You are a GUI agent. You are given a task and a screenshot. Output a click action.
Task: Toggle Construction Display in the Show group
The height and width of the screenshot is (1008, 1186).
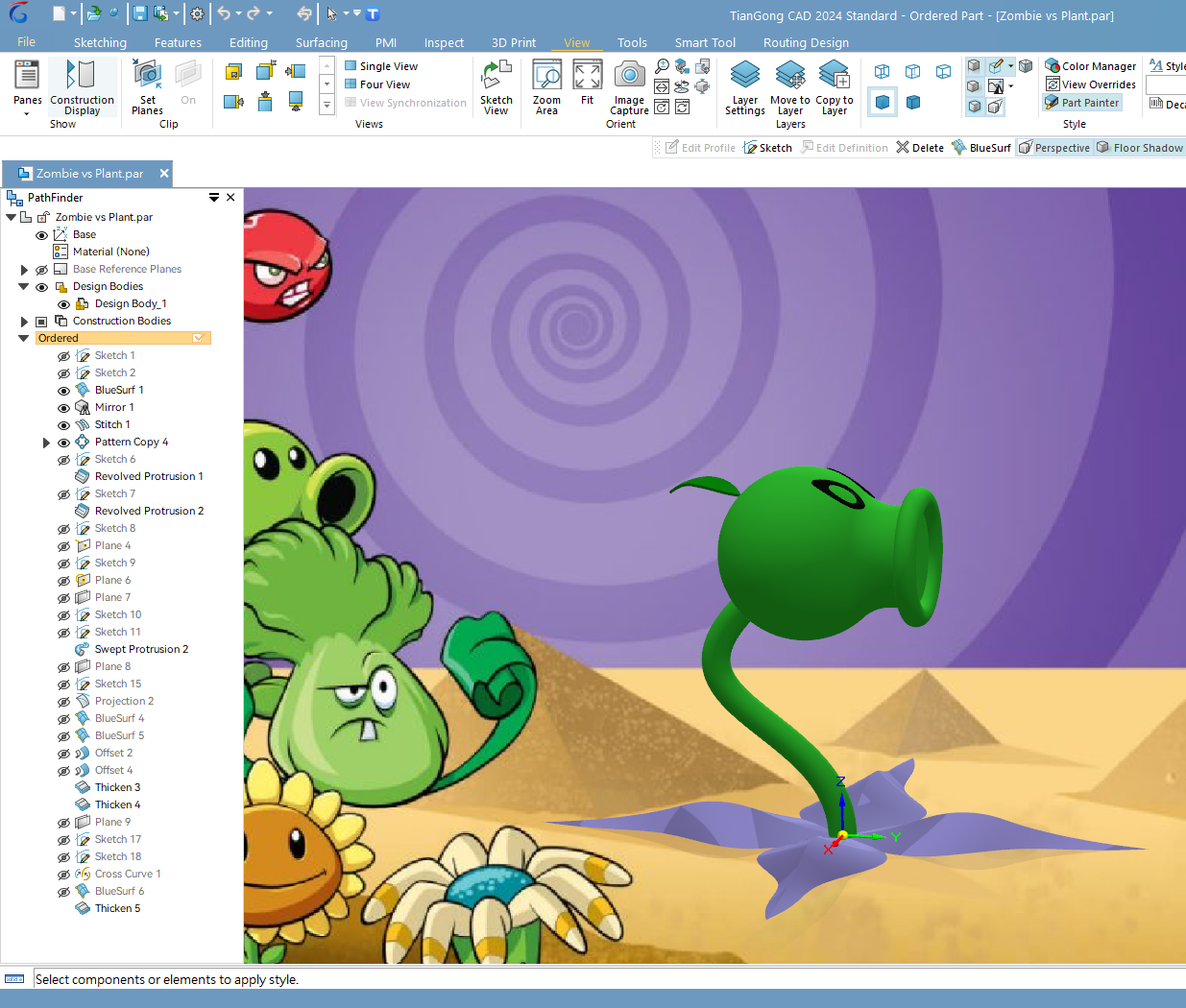pyautogui.click(x=82, y=88)
